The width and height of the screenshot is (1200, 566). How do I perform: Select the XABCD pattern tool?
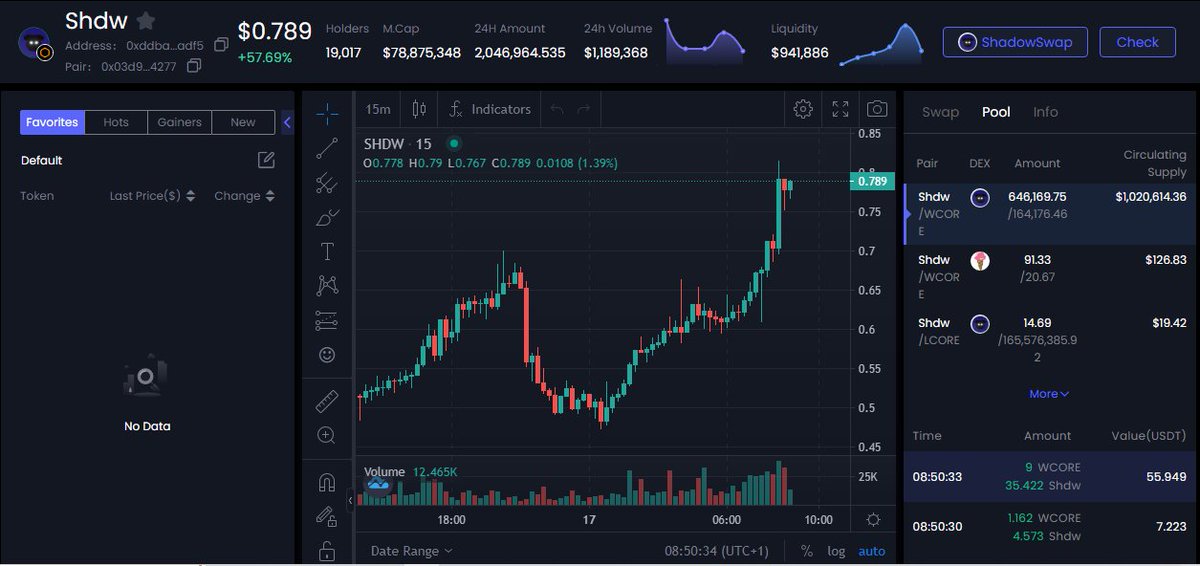click(327, 286)
